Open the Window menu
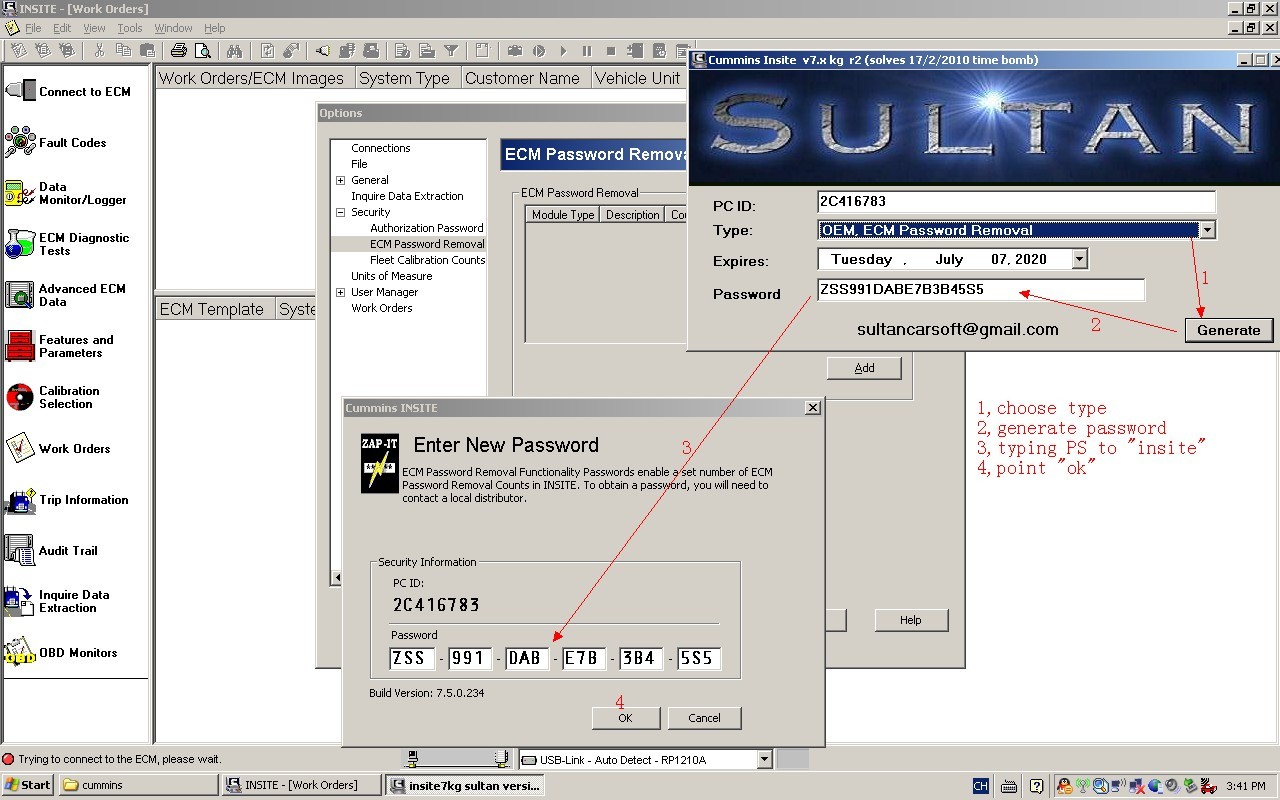The height and width of the screenshot is (800, 1280). pyautogui.click(x=173, y=28)
